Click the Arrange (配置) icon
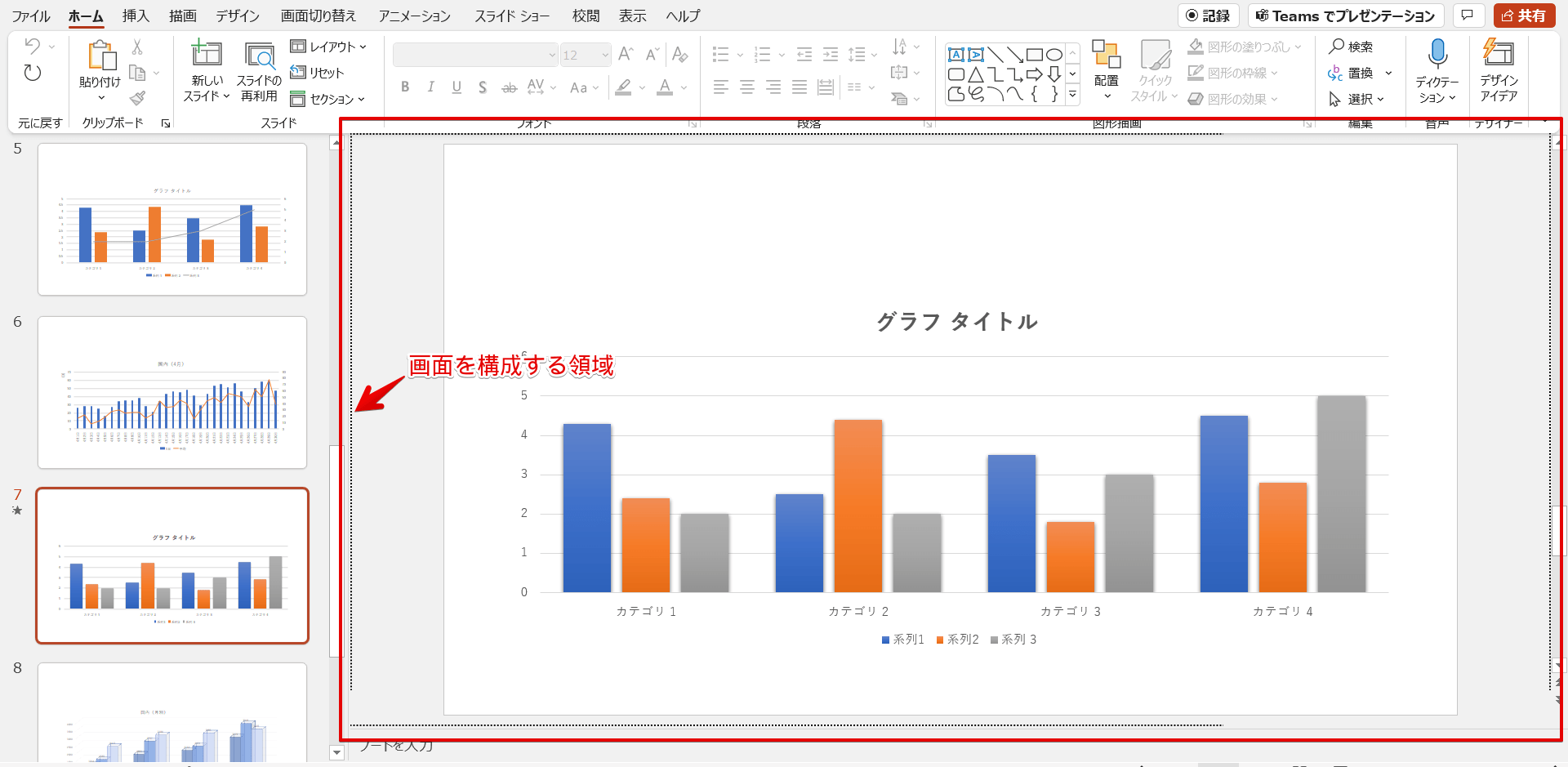This screenshot has height=767, width=1568. point(1106,55)
